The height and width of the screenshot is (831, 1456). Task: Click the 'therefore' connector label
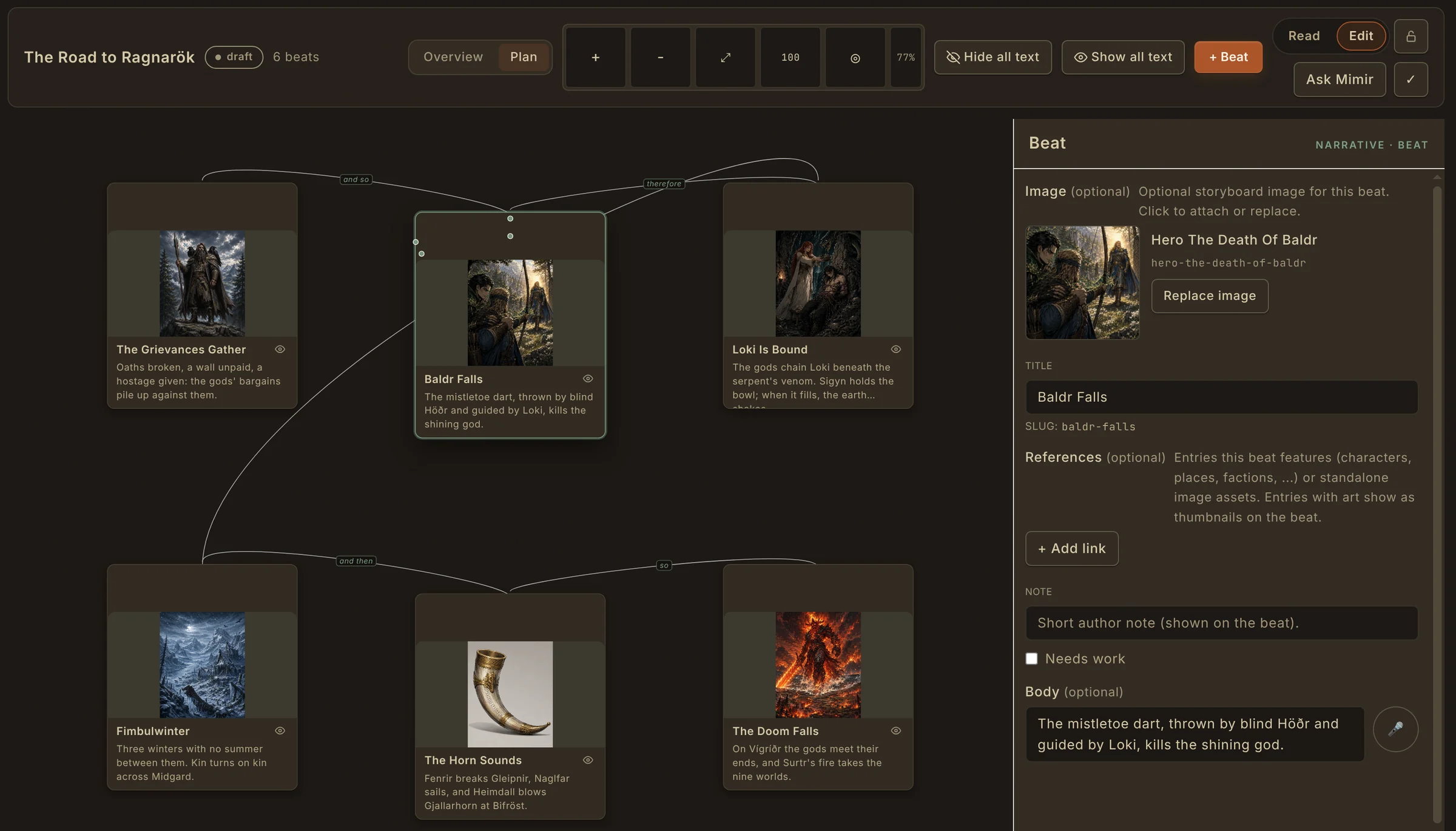coord(664,184)
